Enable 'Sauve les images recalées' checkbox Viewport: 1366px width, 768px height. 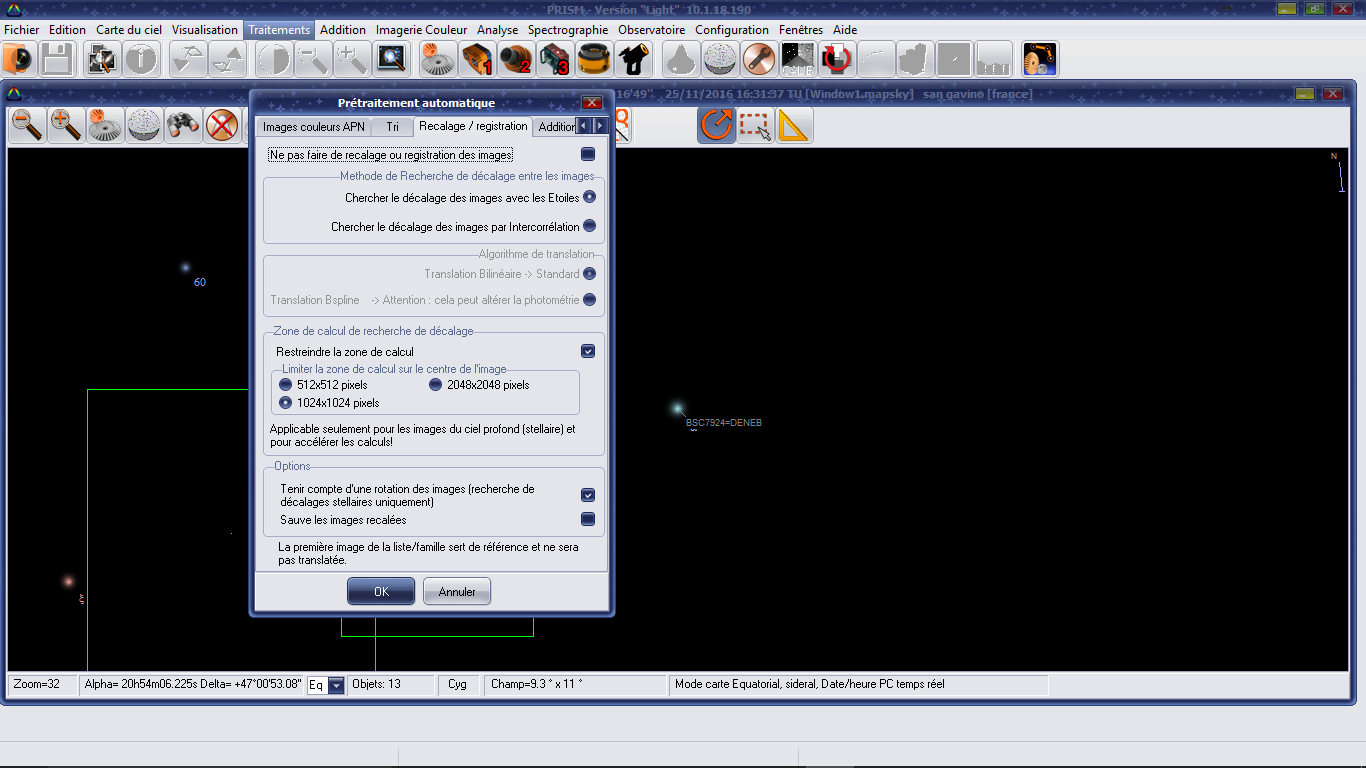pos(588,519)
